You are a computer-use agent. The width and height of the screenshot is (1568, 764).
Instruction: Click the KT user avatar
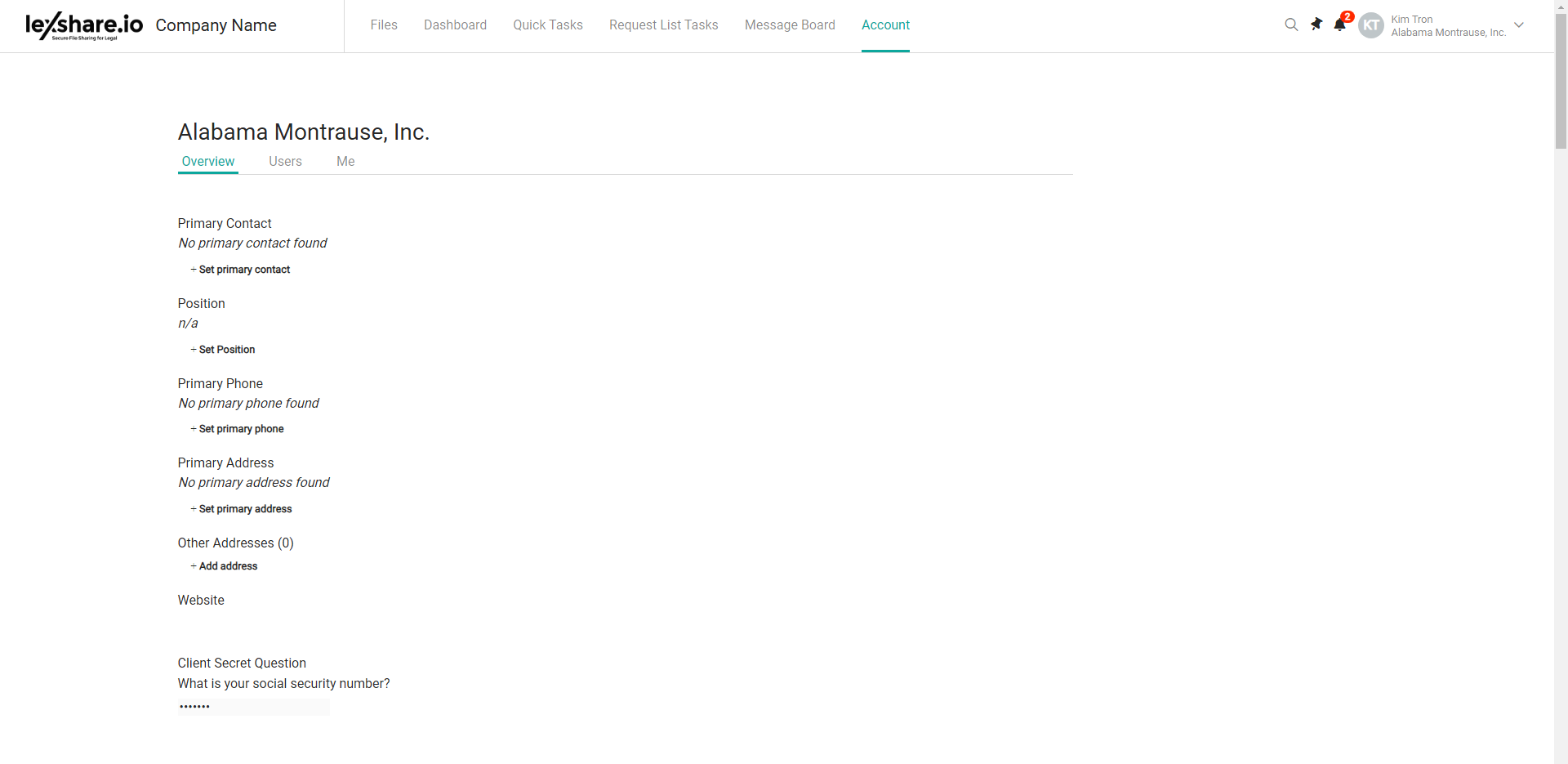(1370, 25)
